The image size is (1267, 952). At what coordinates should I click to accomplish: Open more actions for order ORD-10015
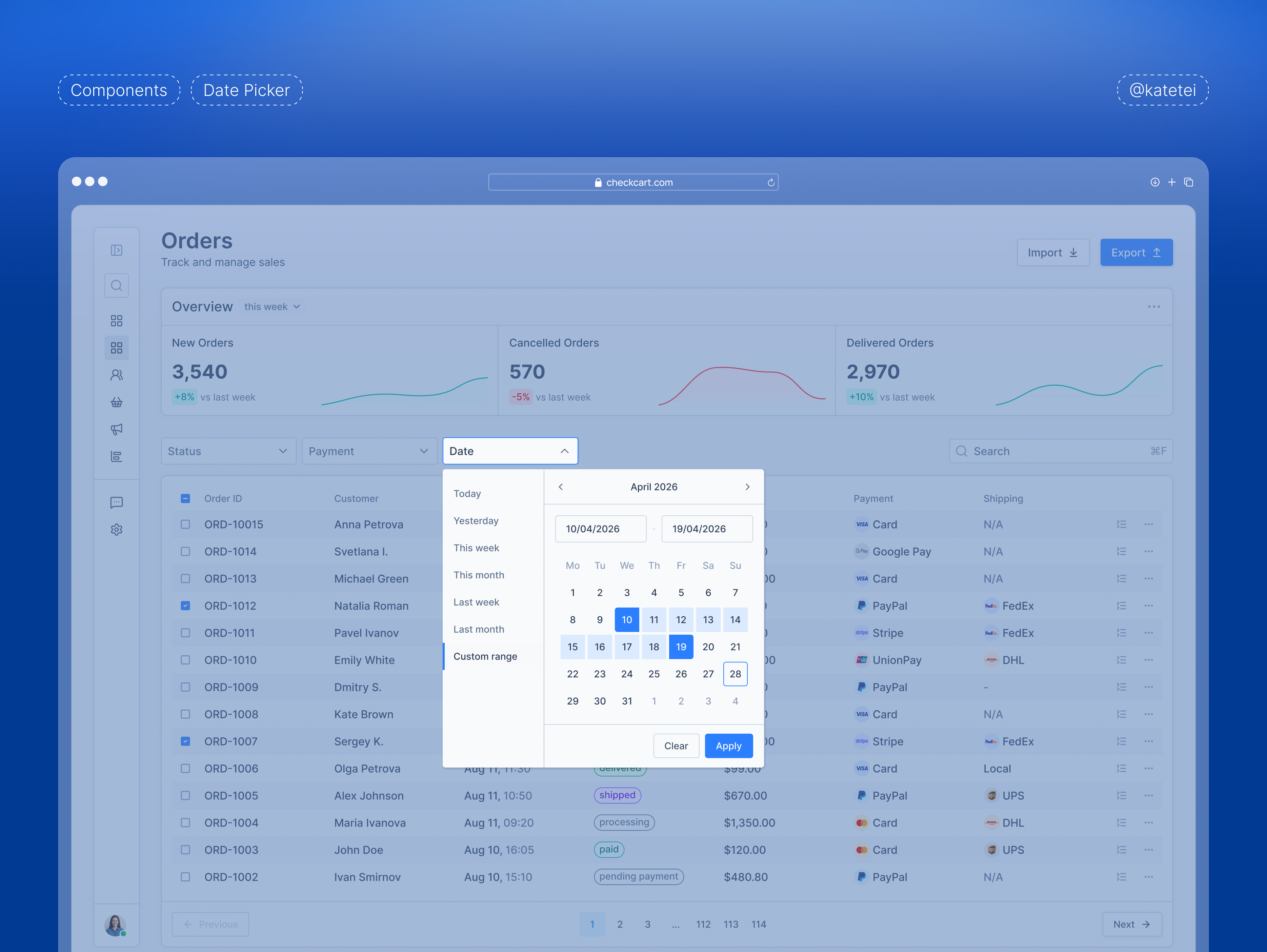(1148, 525)
